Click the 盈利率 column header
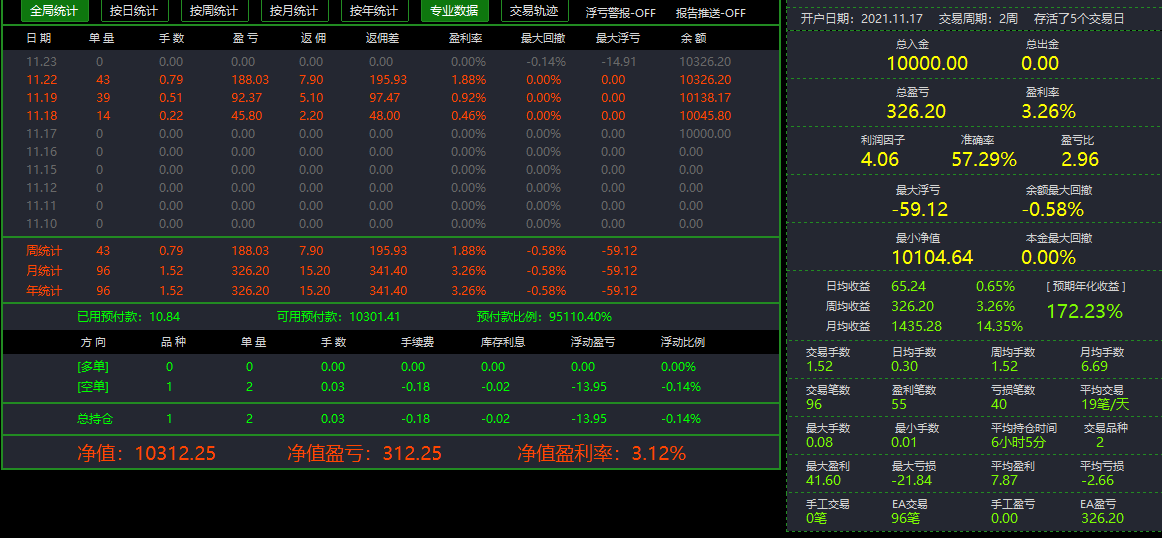This screenshot has width=1162, height=538. coord(467,39)
